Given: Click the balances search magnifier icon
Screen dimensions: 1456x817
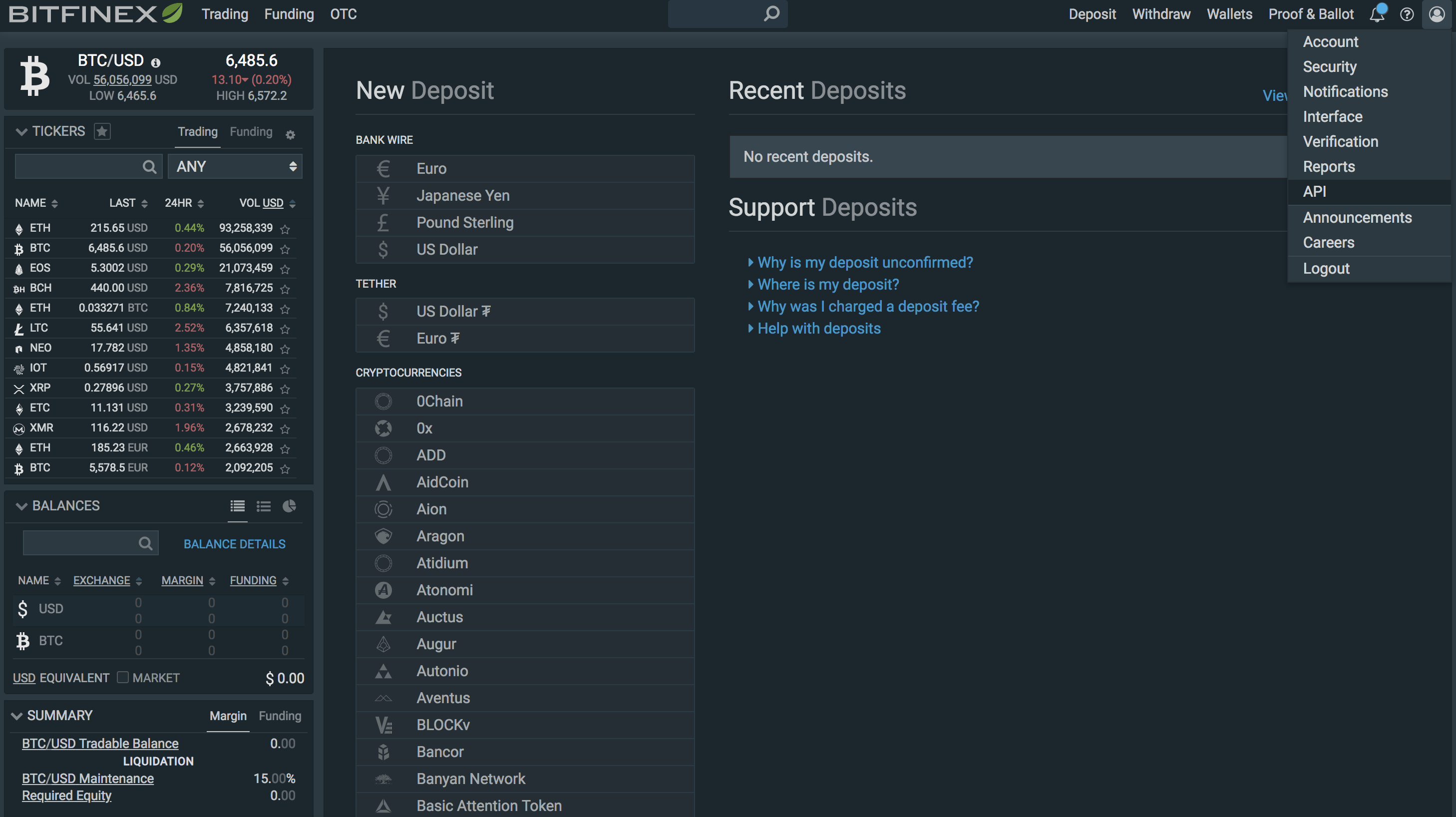Looking at the screenshot, I should (146, 543).
